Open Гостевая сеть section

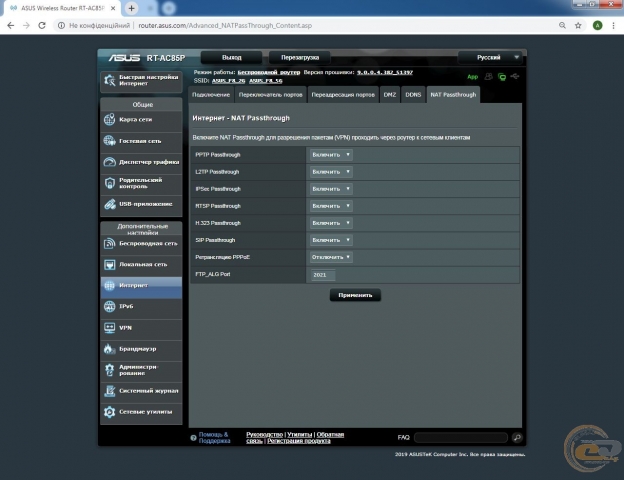pyautogui.click(x=141, y=141)
